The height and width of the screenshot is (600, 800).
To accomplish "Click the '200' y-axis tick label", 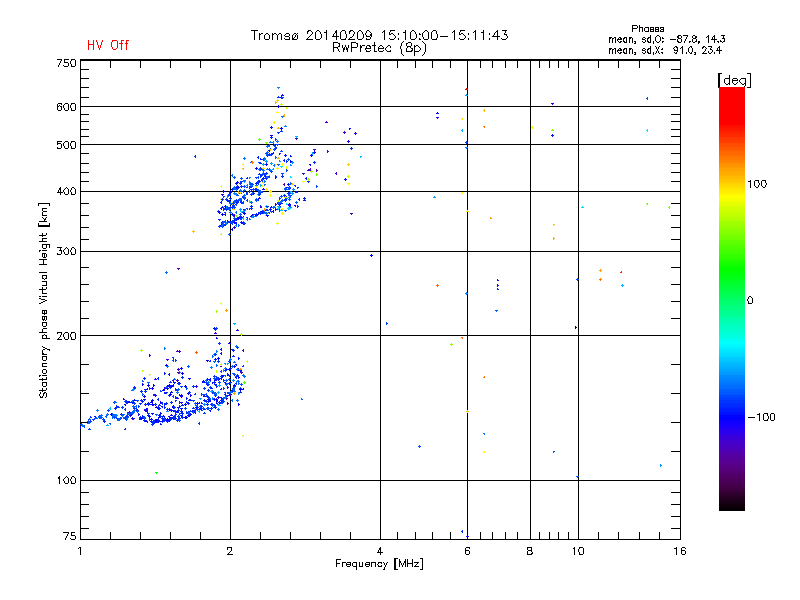I will pyautogui.click(x=66, y=336).
